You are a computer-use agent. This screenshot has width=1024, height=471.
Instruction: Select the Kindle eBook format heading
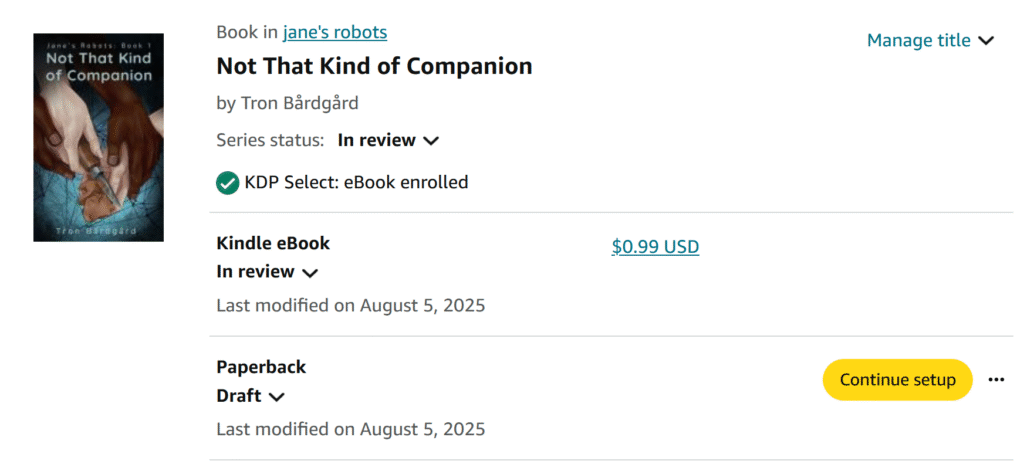[x=273, y=243]
